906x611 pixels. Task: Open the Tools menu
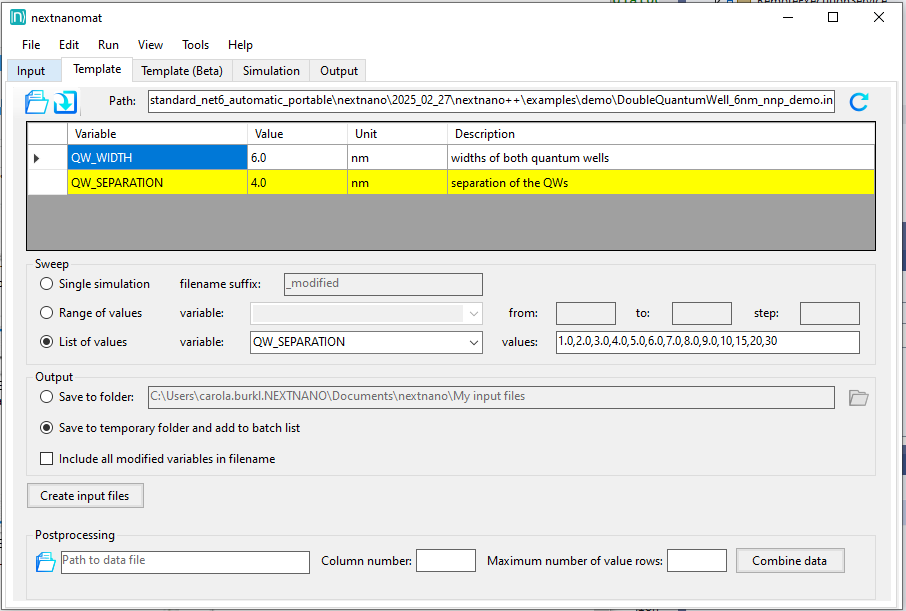coord(195,45)
